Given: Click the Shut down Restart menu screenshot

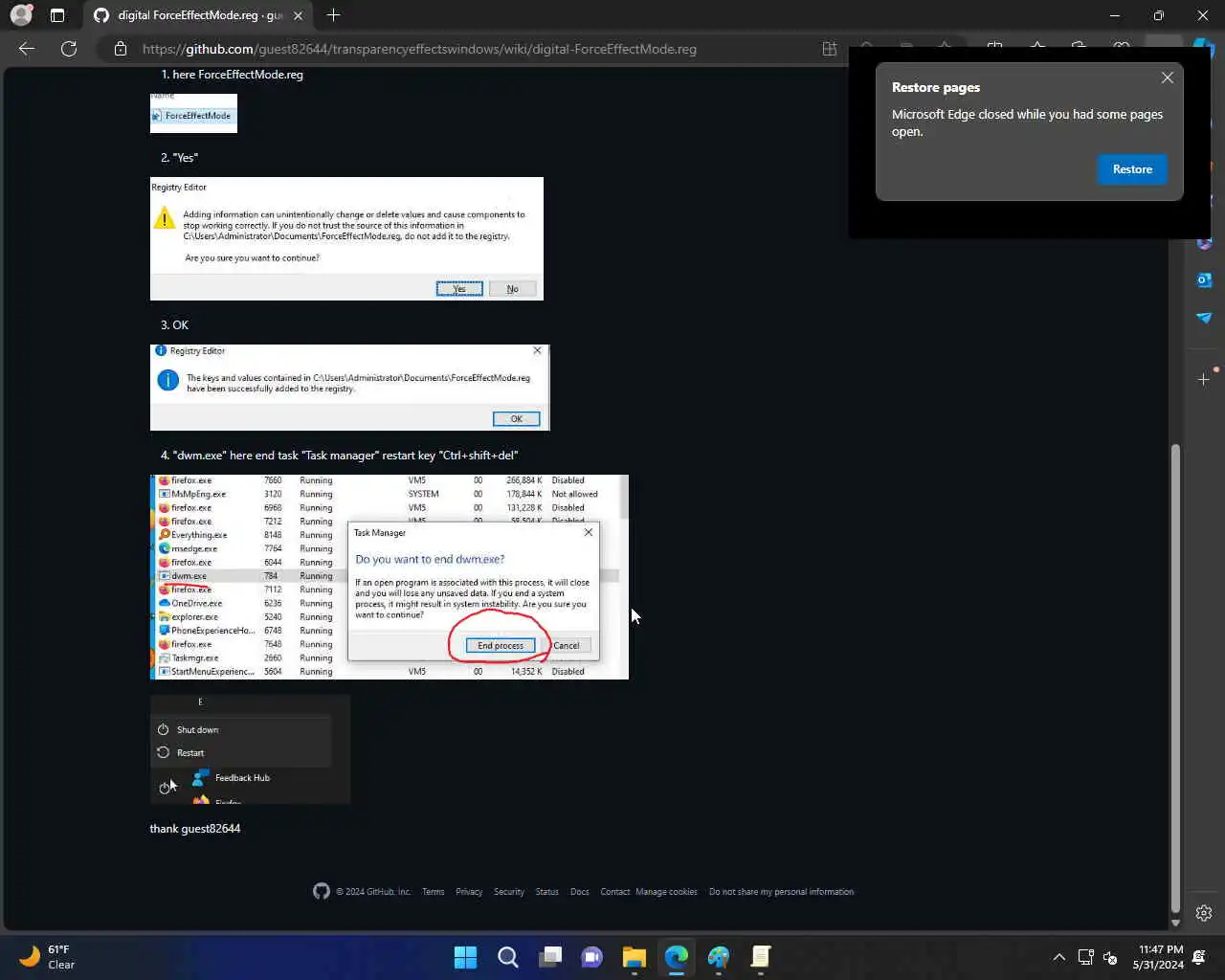Looking at the screenshot, I should (250, 749).
